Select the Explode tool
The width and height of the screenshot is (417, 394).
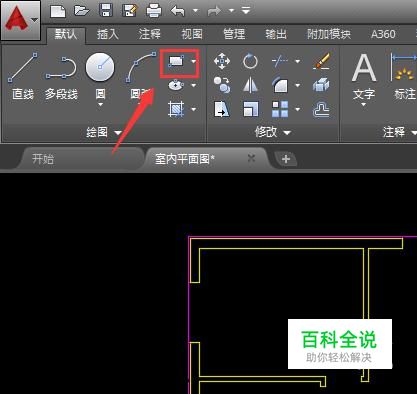point(321,85)
